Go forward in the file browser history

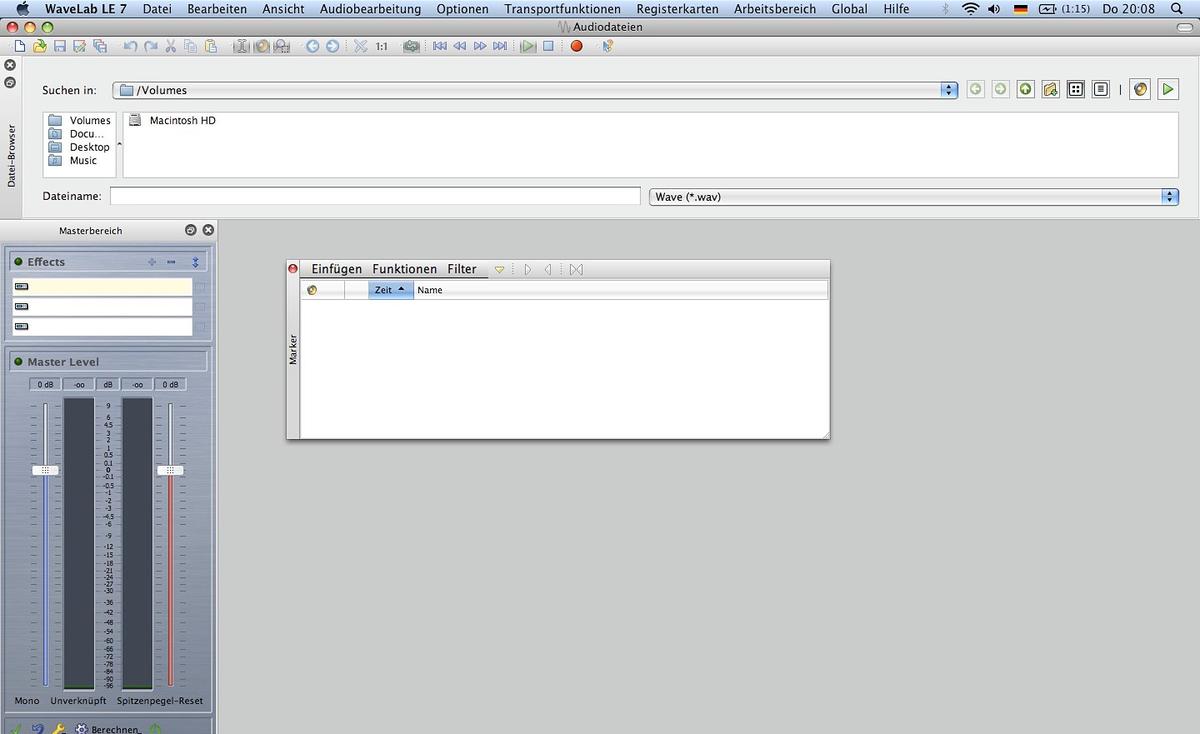[1000, 89]
